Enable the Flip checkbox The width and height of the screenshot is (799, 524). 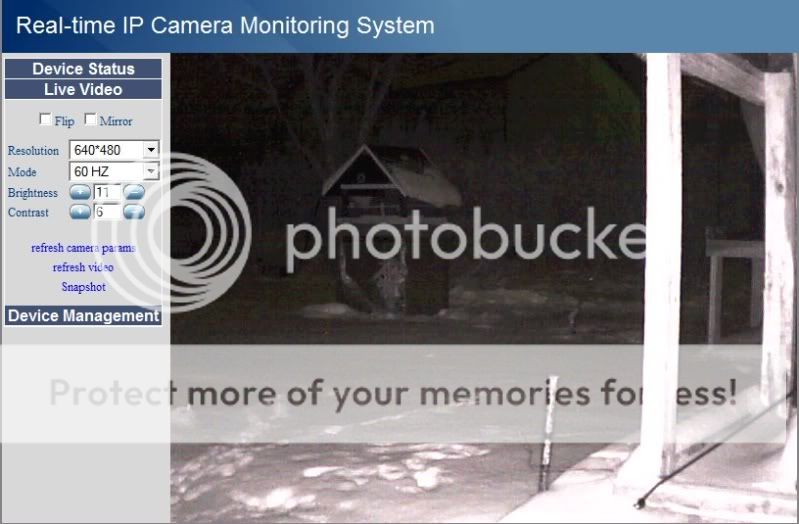45,119
